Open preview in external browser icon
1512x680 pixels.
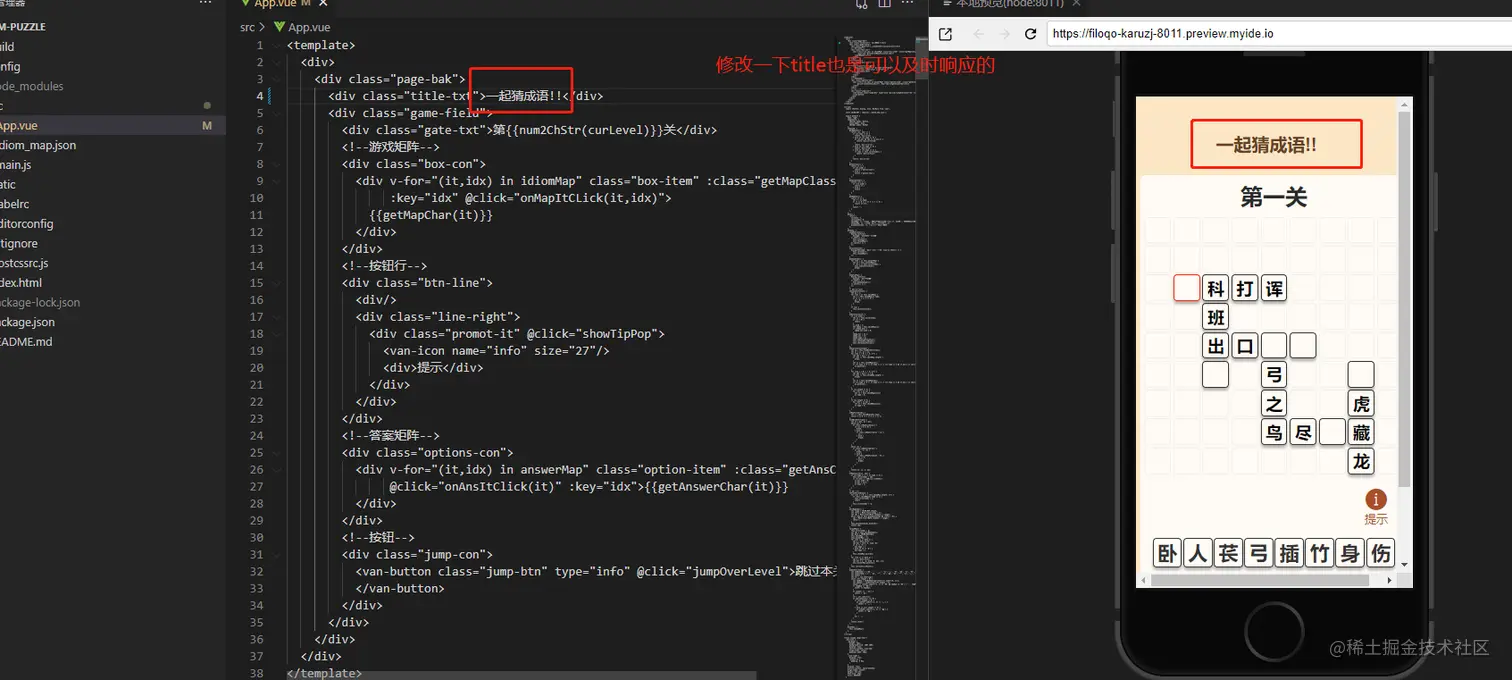pyautogui.click(x=945, y=34)
